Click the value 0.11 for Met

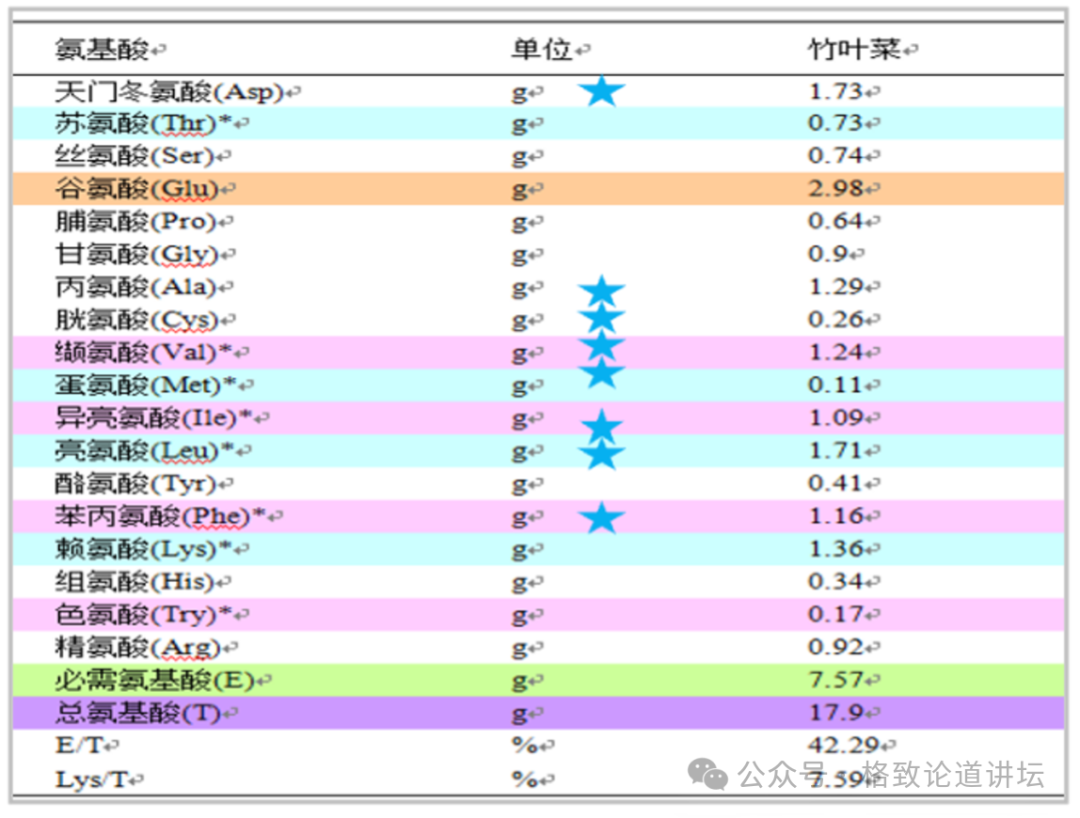click(835, 385)
